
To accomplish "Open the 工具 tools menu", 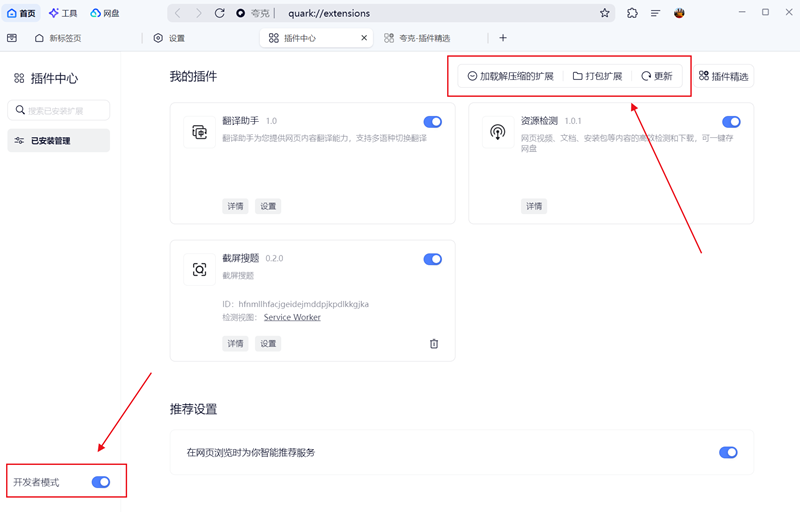I will [x=63, y=13].
